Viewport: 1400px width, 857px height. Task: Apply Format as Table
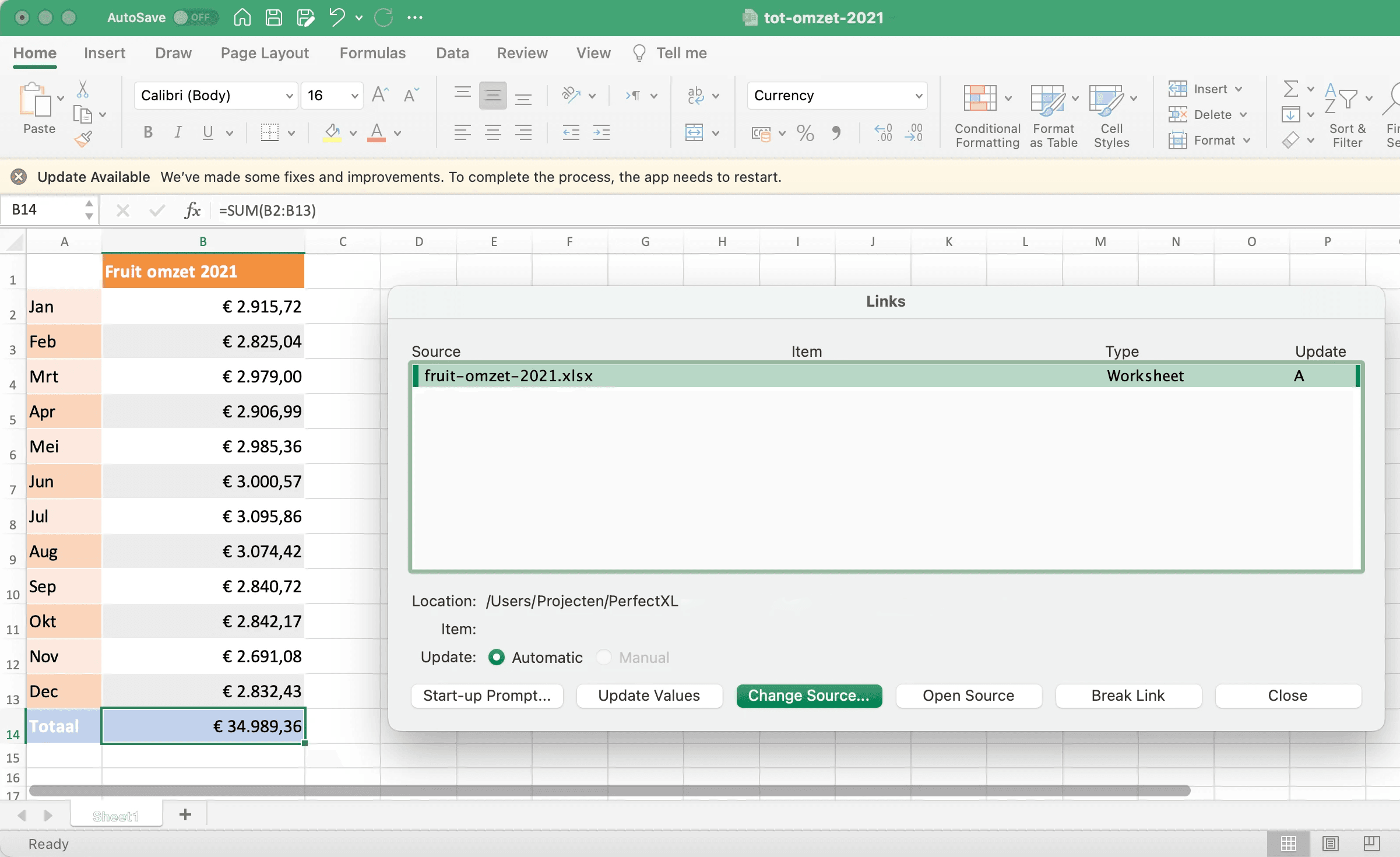click(x=1053, y=115)
